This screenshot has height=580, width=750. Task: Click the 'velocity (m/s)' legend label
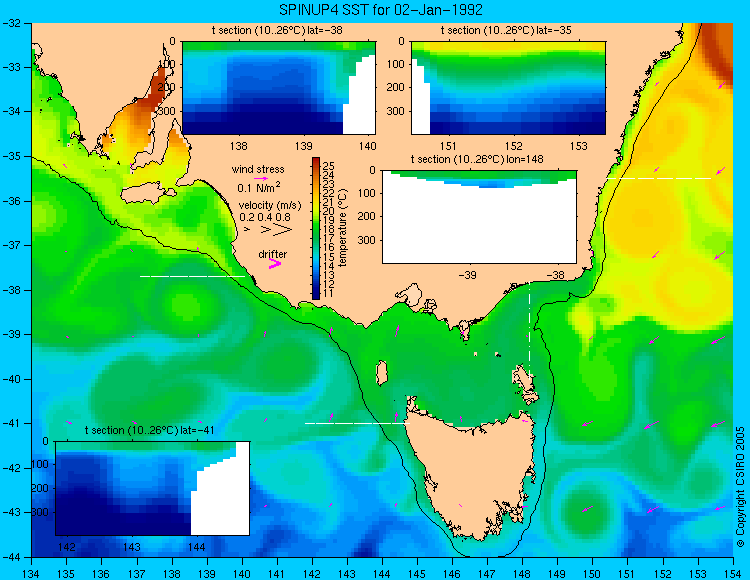[x=270, y=206]
